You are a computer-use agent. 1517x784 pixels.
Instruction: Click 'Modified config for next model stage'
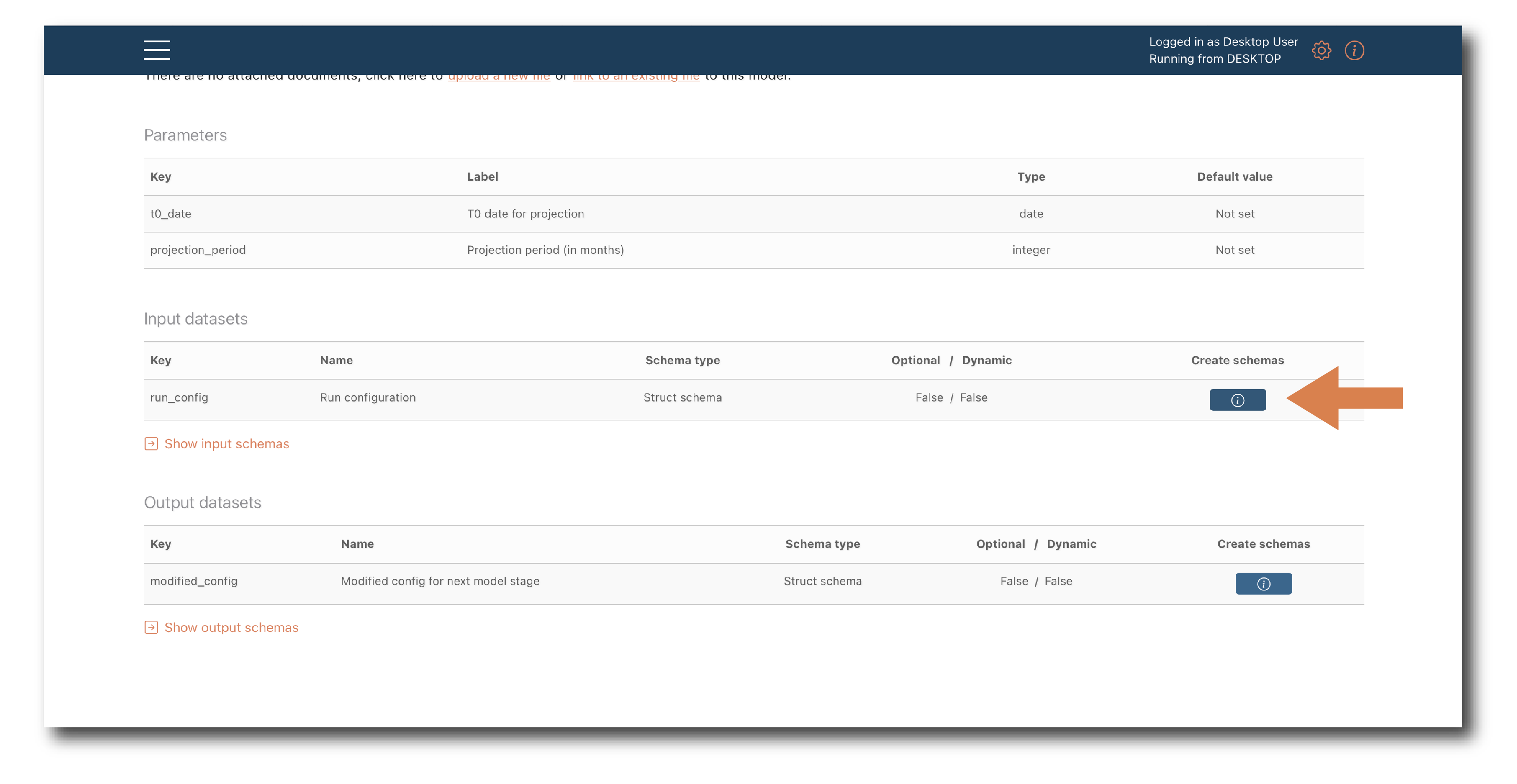tap(440, 581)
